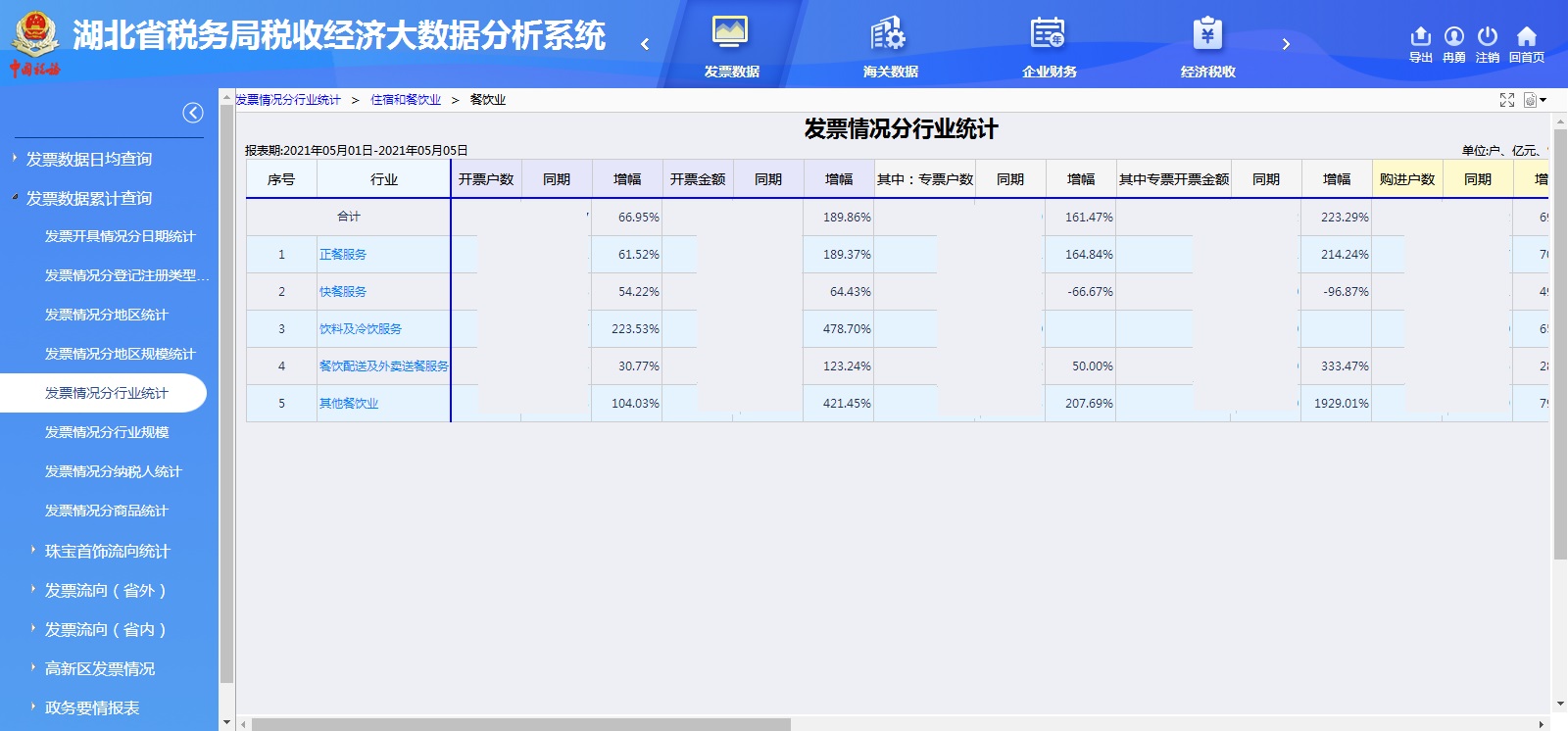Select 发票情况分纳税人统计 menu item

click(x=113, y=471)
